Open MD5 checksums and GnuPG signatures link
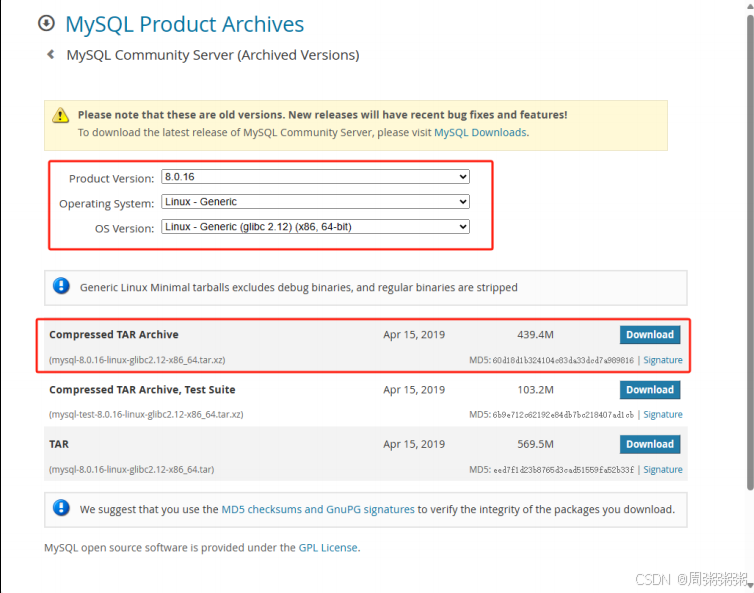This screenshot has height=593, width=754. pyautogui.click(x=317, y=509)
